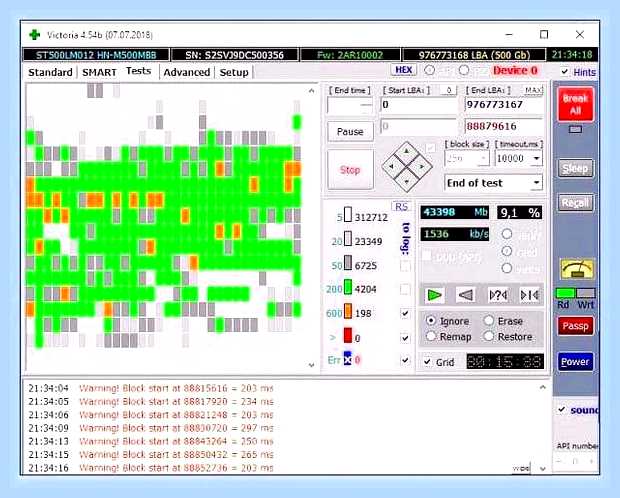Select first radio button next to HEX
Viewport: 620px width, 498px height.
tap(429, 70)
